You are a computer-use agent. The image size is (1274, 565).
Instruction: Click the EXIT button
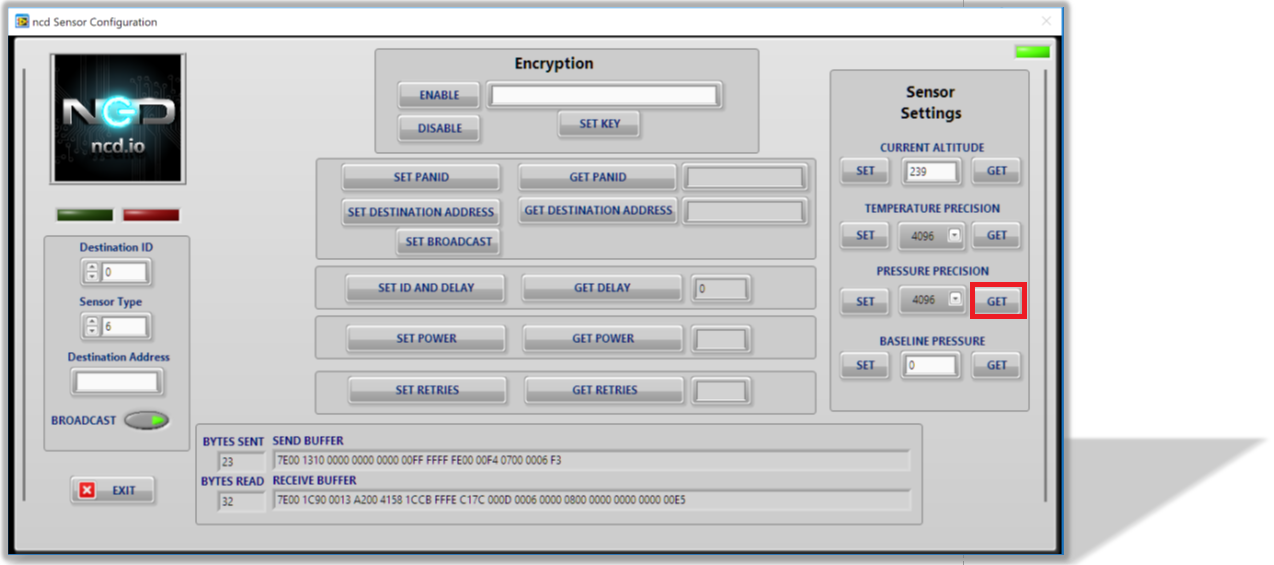click(113, 491)
